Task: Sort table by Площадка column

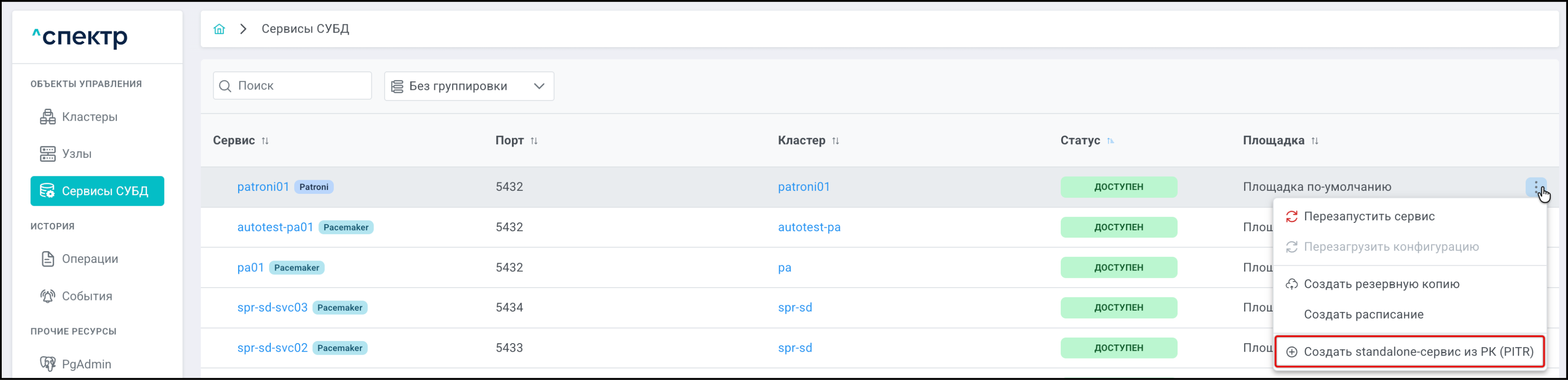Action: click(x=1315, y=141)
